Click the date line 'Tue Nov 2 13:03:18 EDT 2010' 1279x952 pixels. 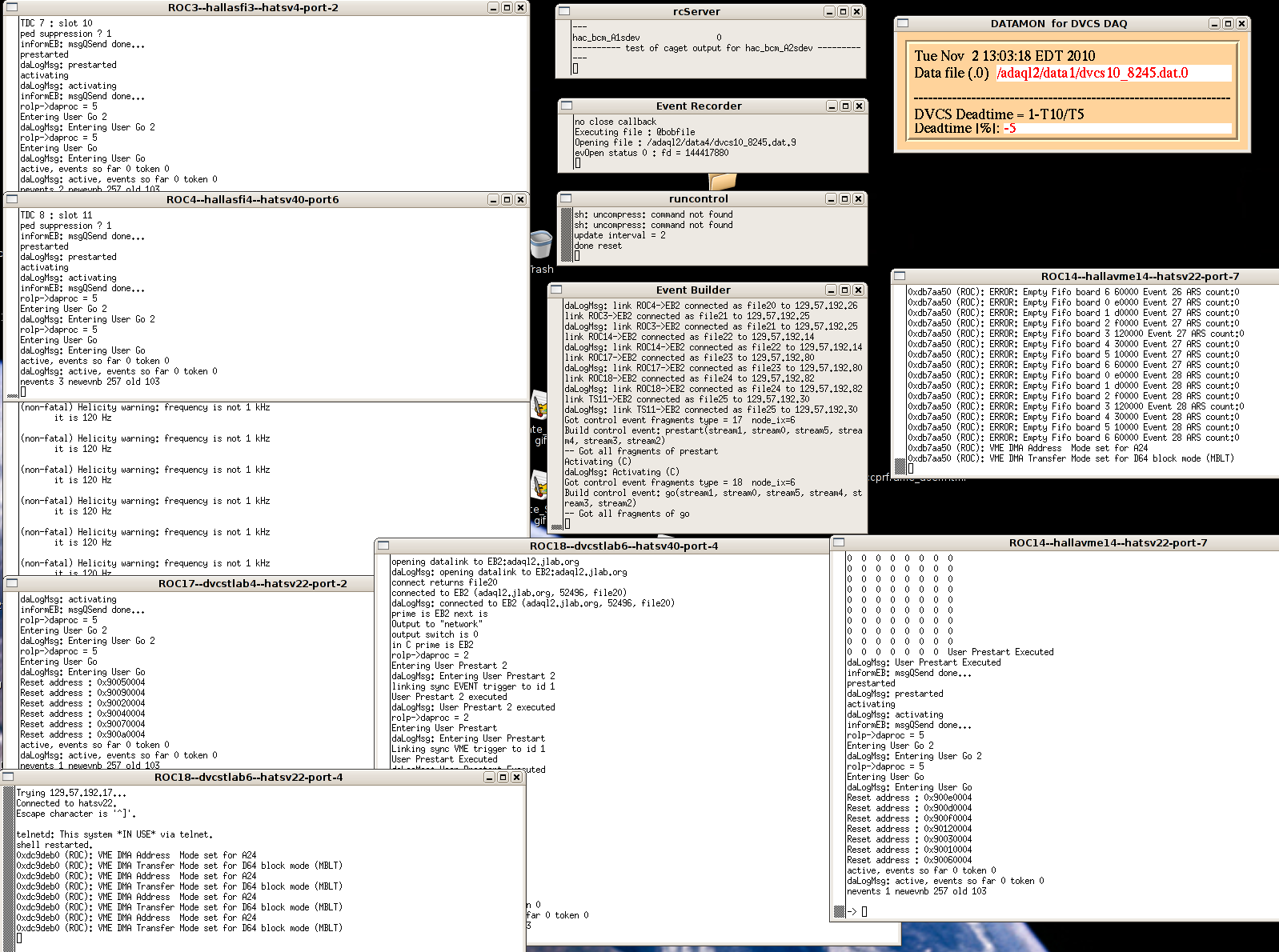1004,55
